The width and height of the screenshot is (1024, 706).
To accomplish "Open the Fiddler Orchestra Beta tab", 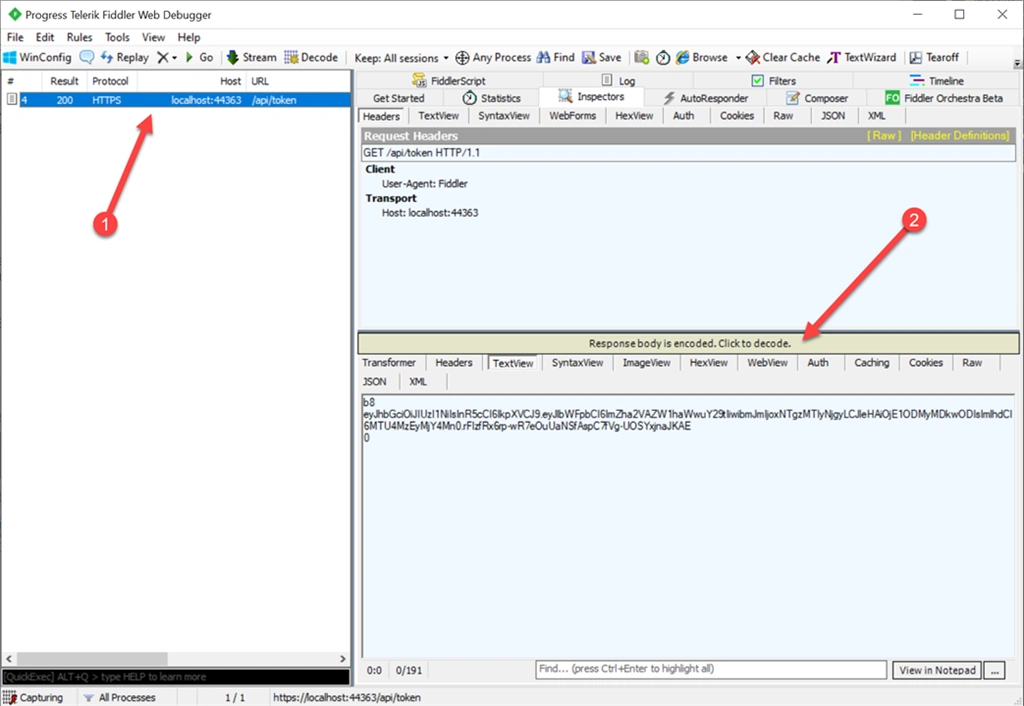I will pos(944,98).
